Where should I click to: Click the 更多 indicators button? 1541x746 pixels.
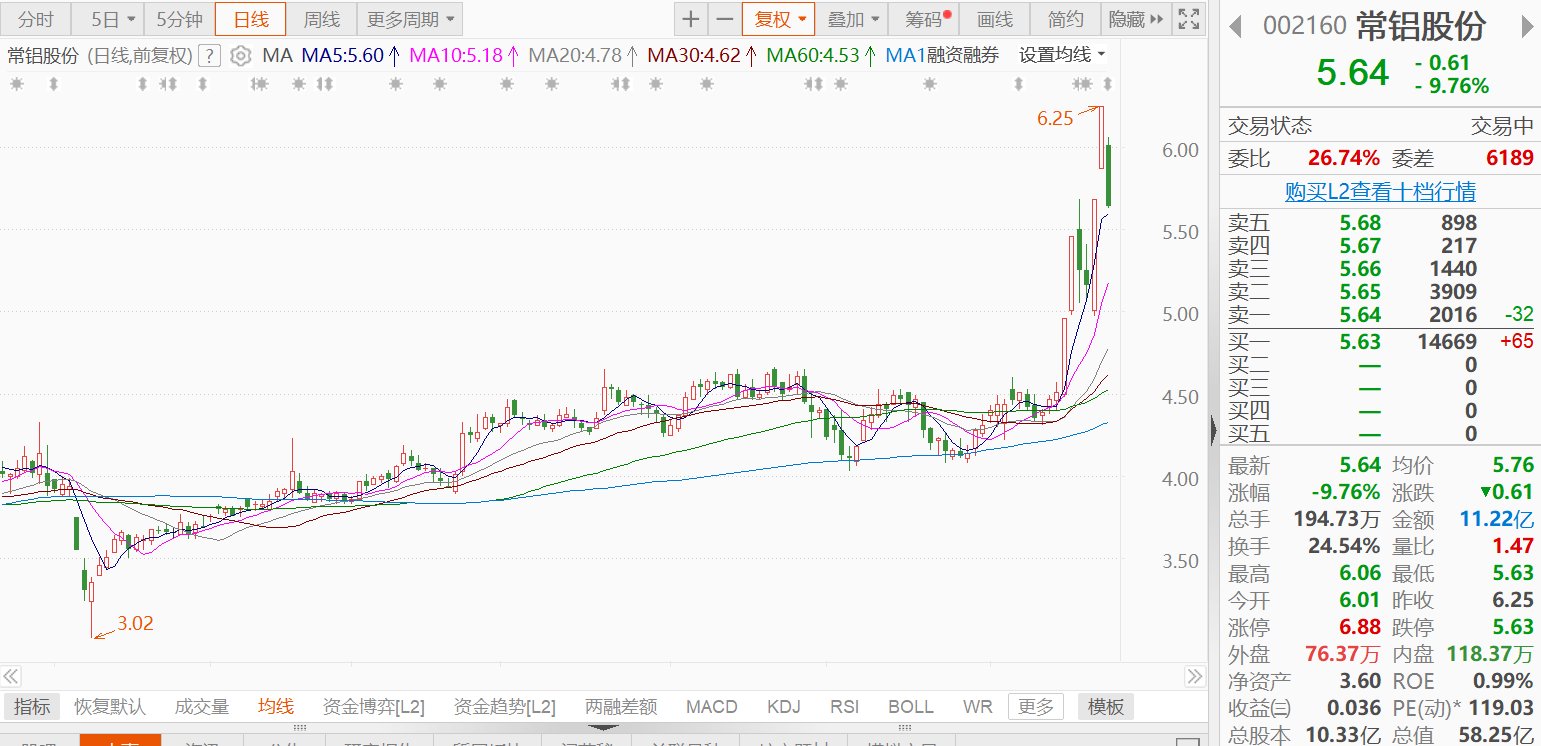coord(1035,707)
